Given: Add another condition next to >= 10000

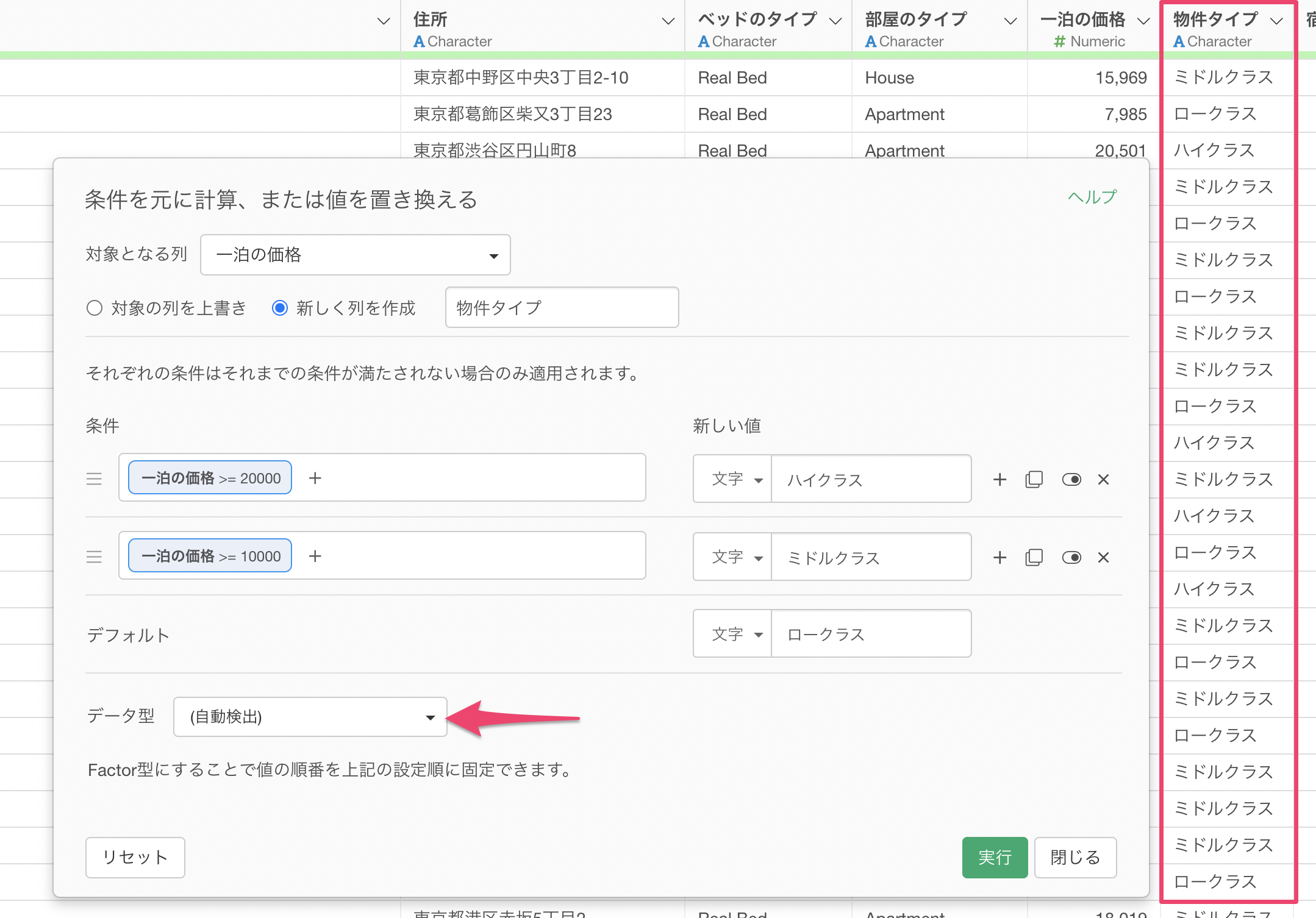Looking at the screenshot, I should click(x=315, y=557).
